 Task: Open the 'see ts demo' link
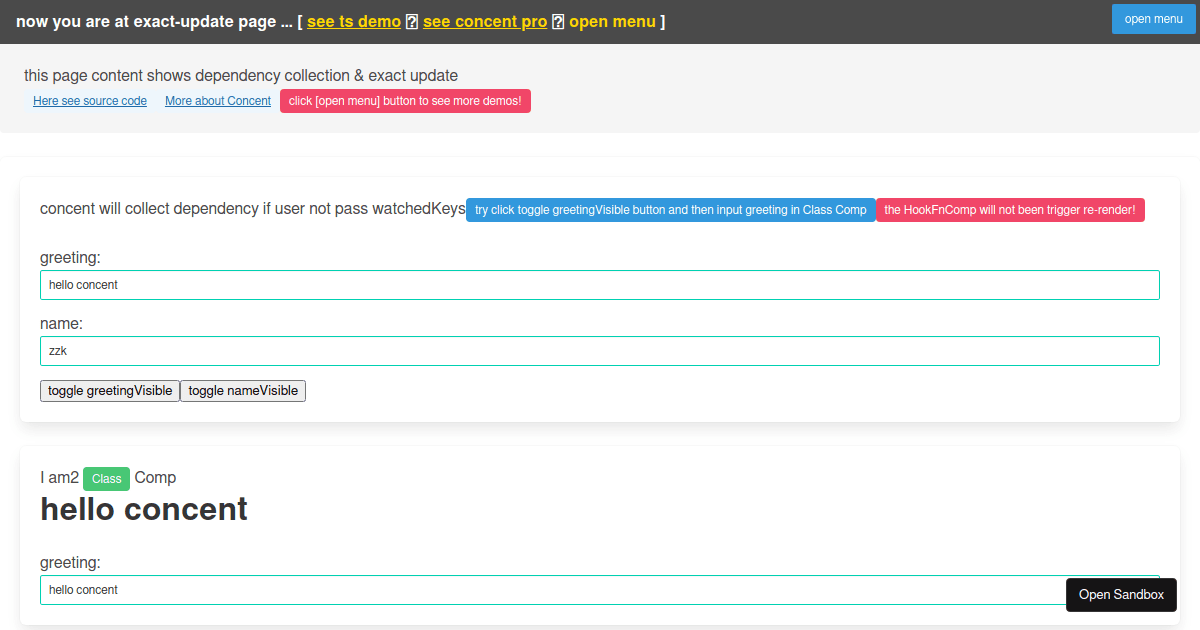[353, 21]
